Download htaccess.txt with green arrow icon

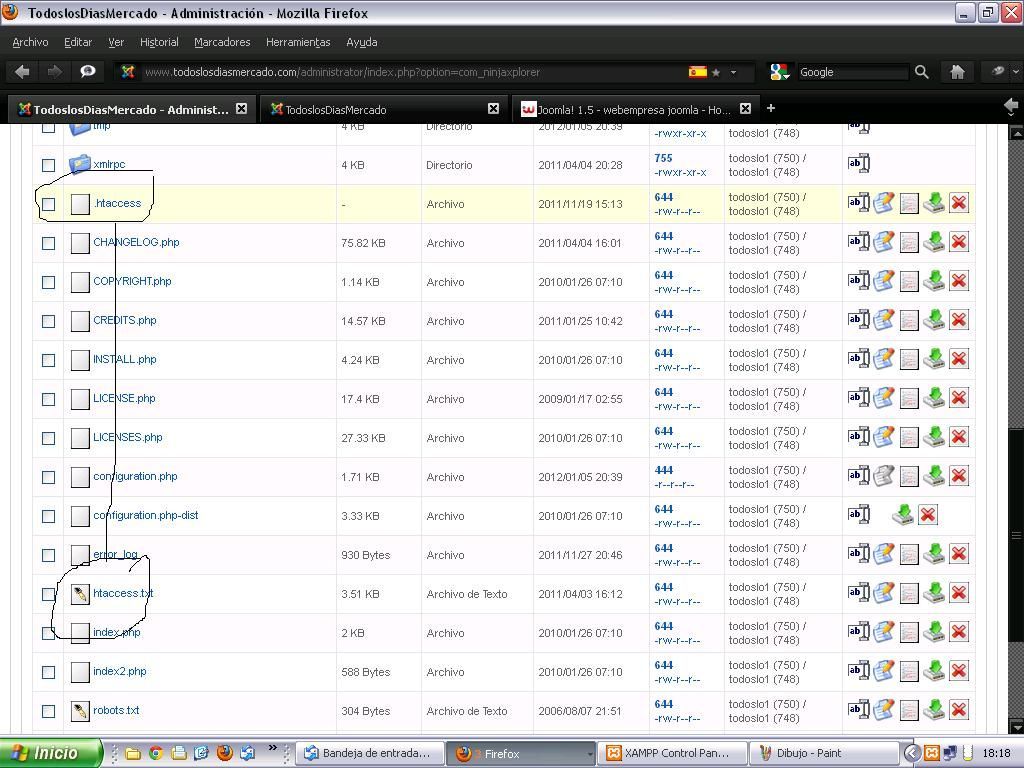point(934,593)
